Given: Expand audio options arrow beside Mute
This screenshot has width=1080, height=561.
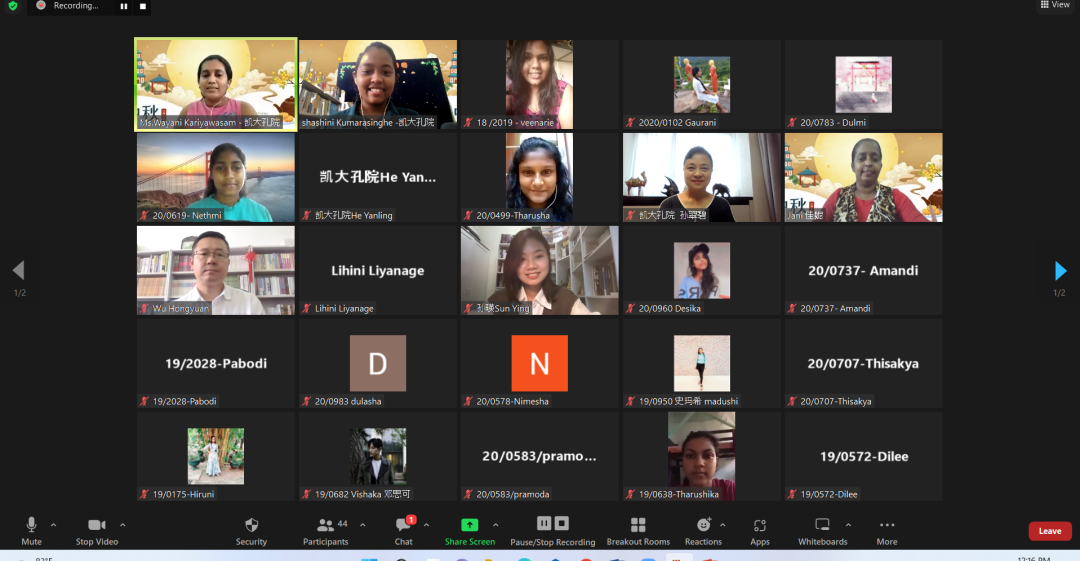Looking at the screenshot, I should click(x=54, y=524).
